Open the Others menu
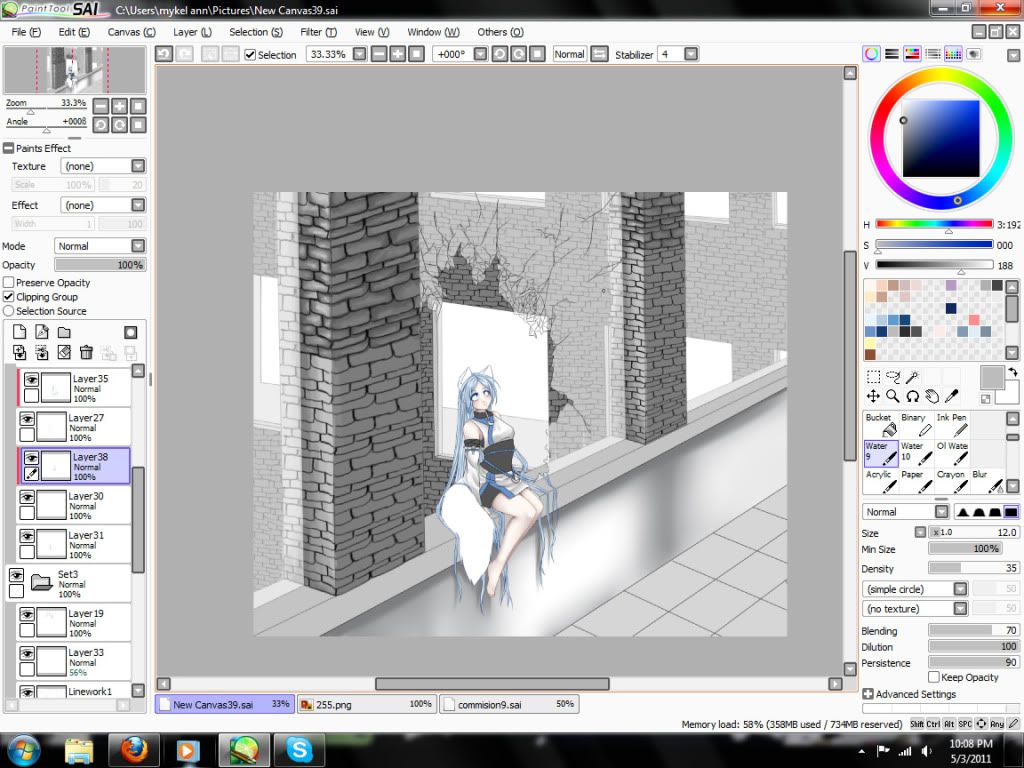Screen dimensions: 1024x768 (500, 32)
